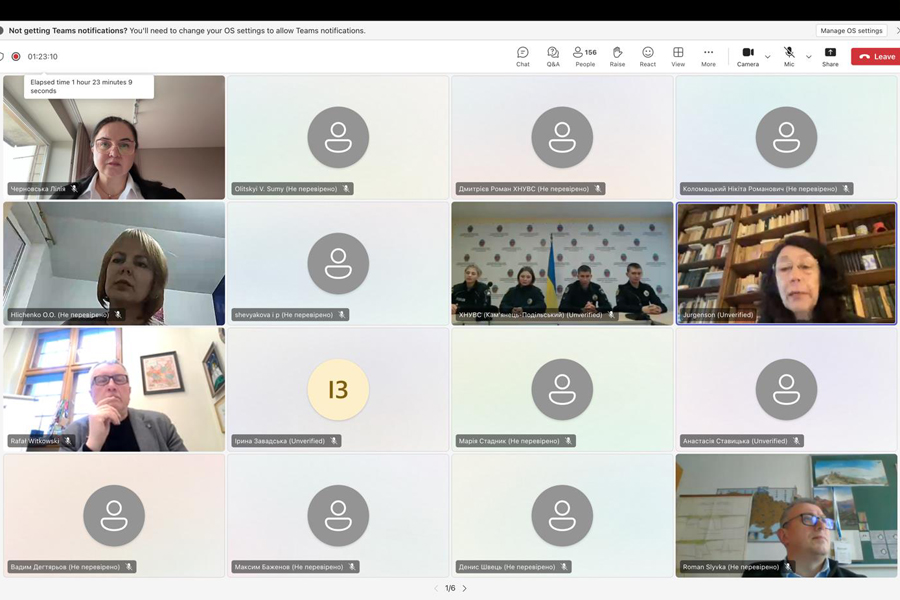
Task: Click muted mic icon beside Максим Баженов
Action: tap(352, 567)
